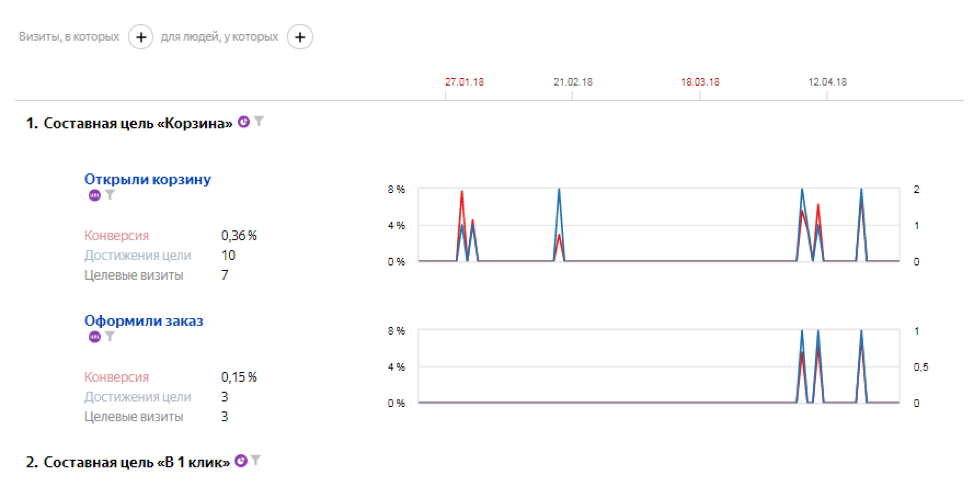Open the «Открыли корзину» link
Screen dimensions: 974x486
click(147, 180)
